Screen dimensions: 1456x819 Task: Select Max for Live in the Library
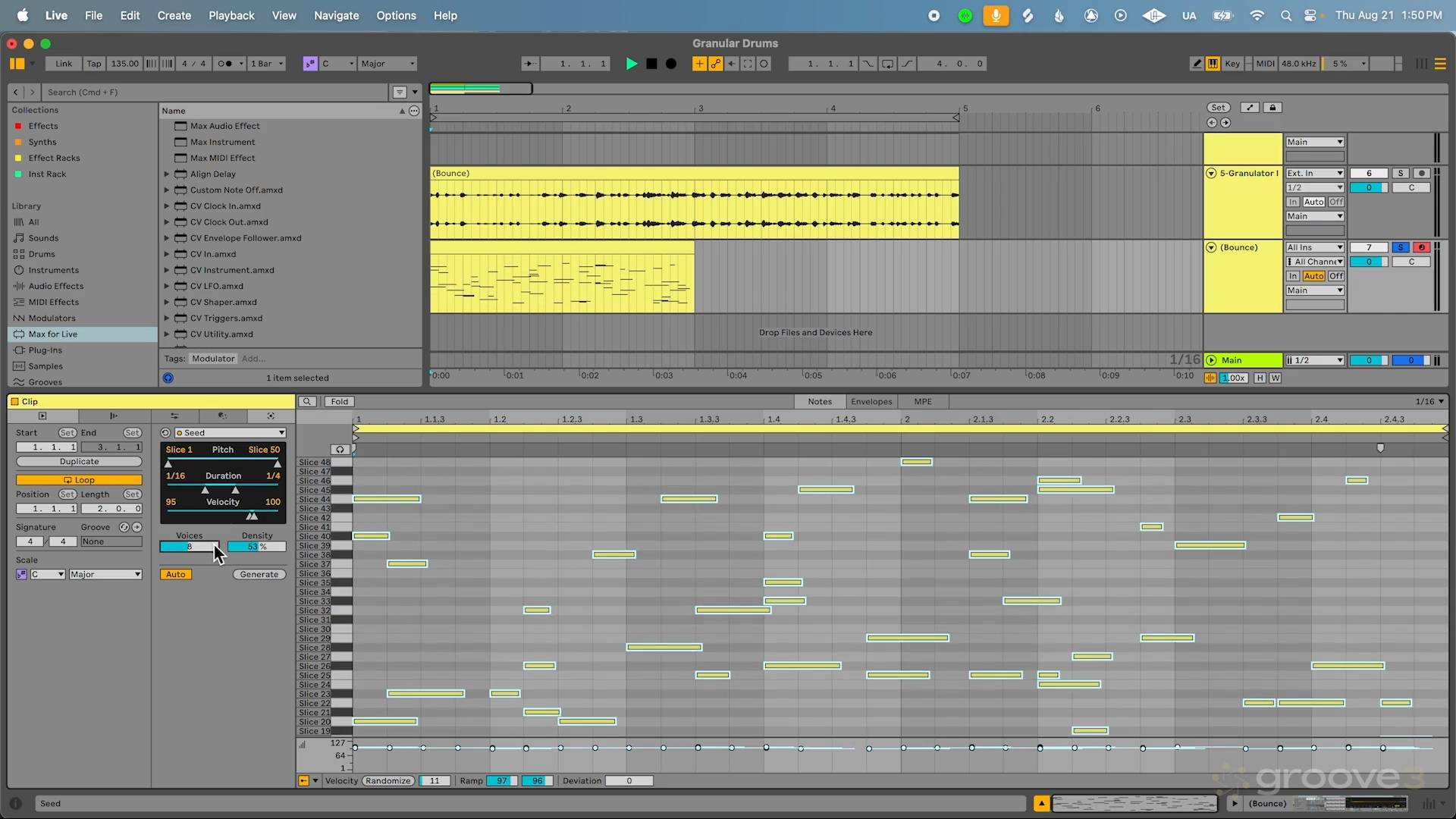pos(53,334)
